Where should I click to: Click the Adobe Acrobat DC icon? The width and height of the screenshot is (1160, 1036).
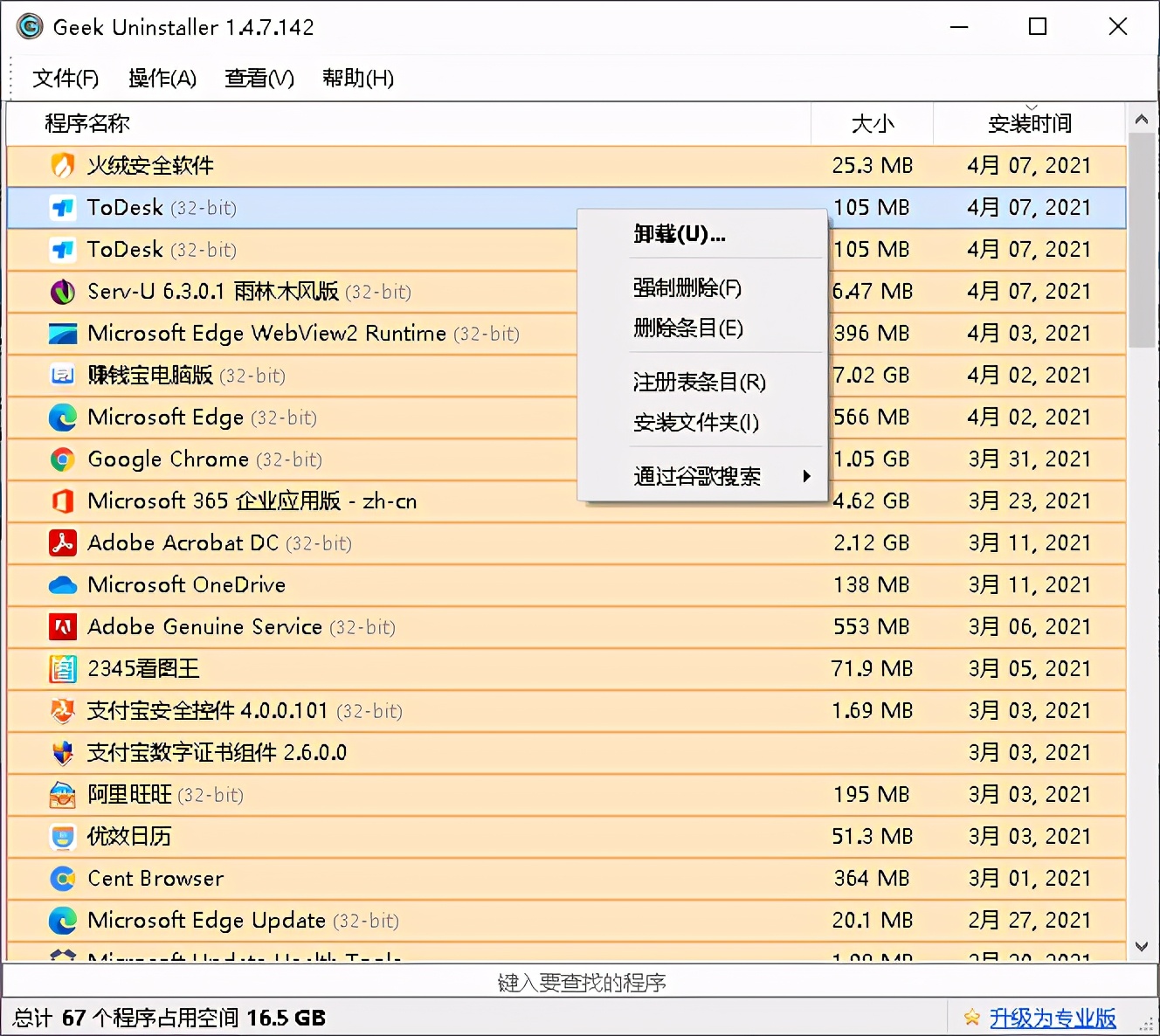(62, 542)
